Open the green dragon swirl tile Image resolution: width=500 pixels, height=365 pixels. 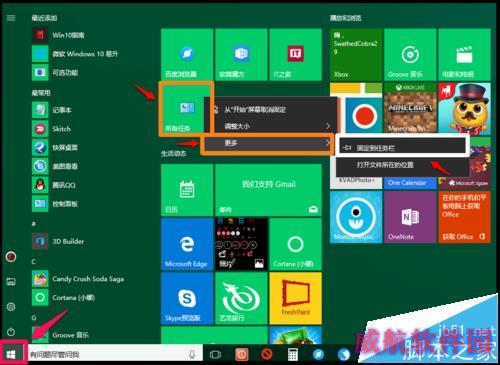[x=241, y=298]
